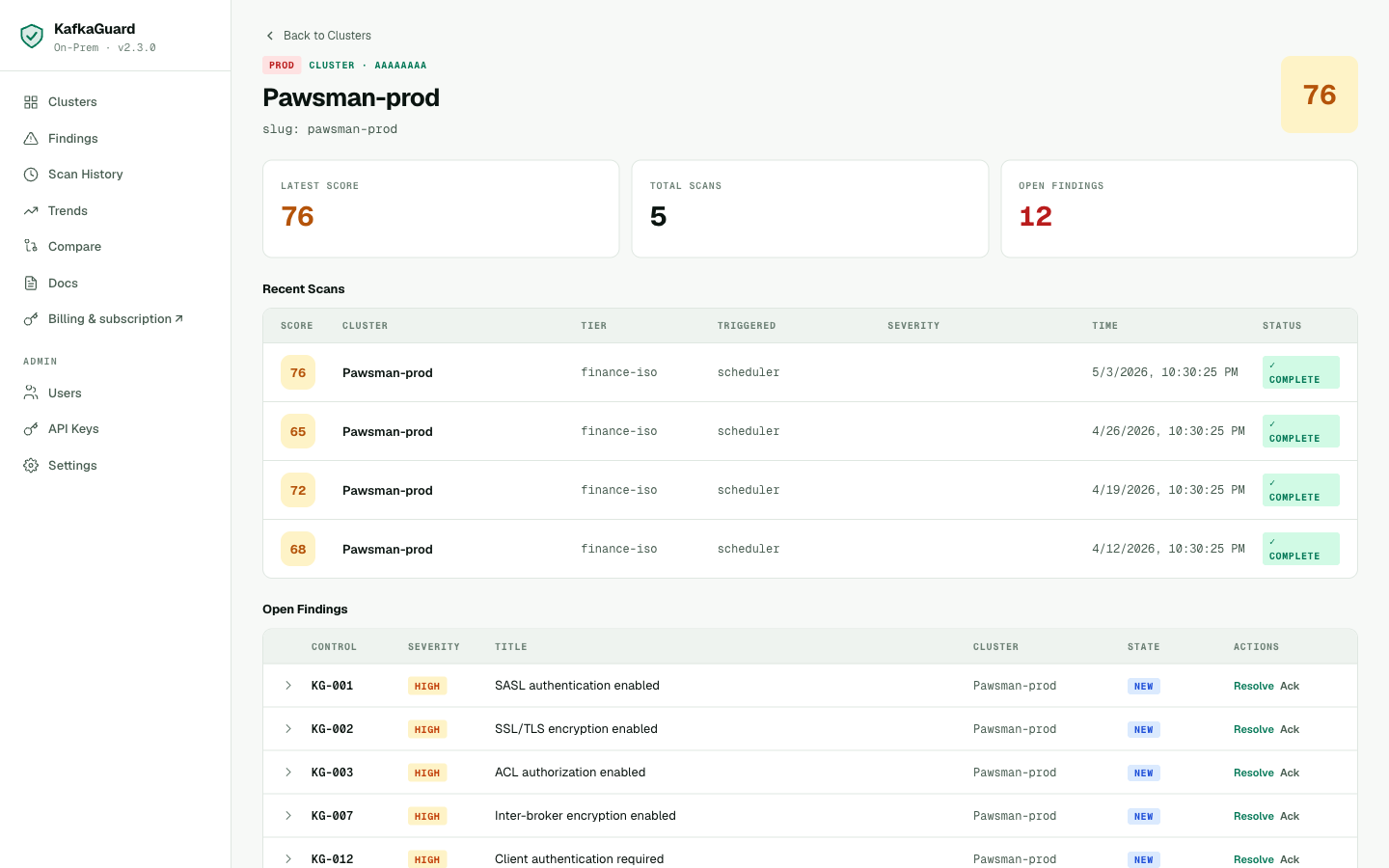Open Clusters in the sidebar
Viewport: 1389px width, 868px height.
(116, 102)
